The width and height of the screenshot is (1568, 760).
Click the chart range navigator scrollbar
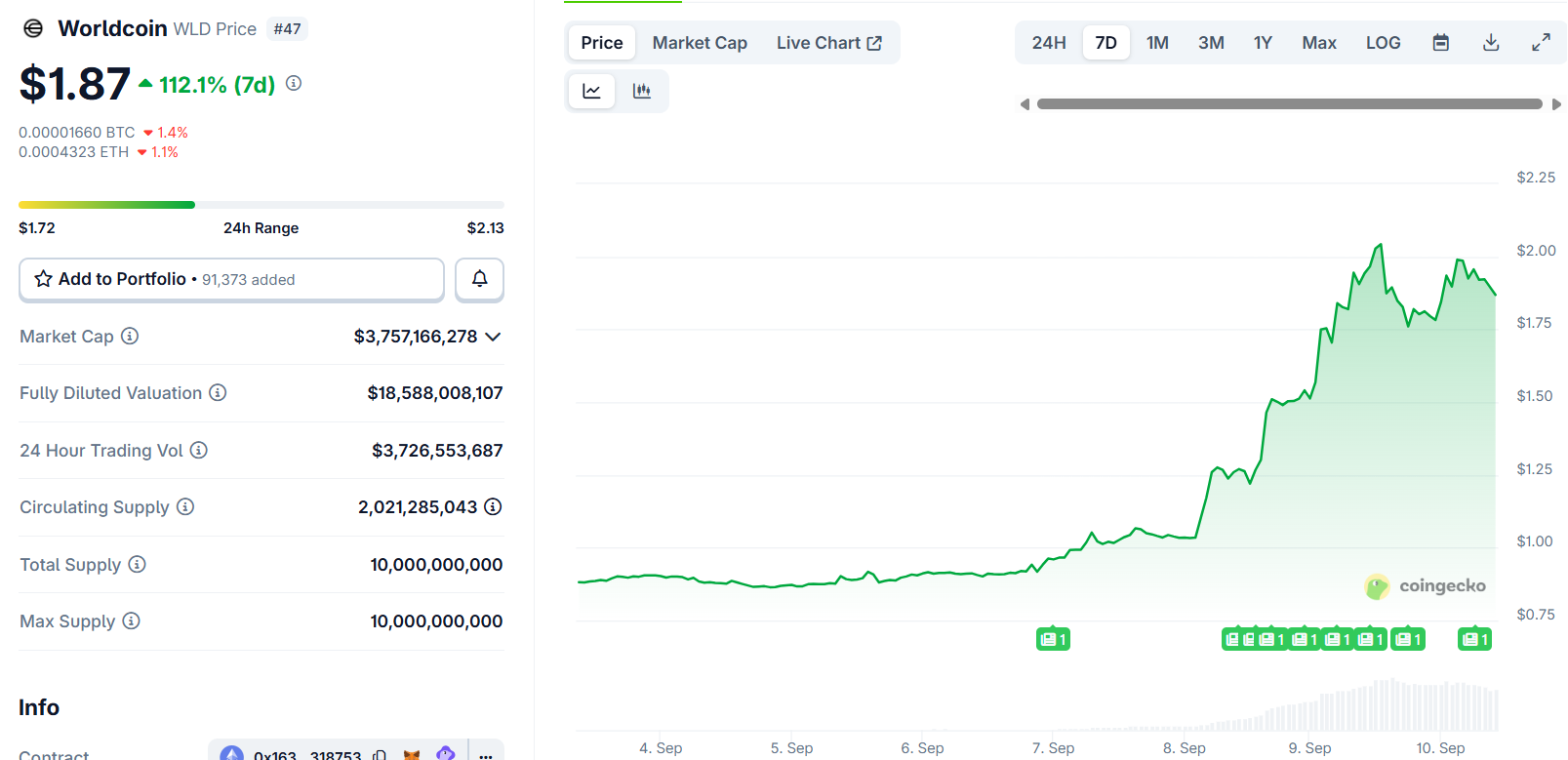click(1289, 104)
